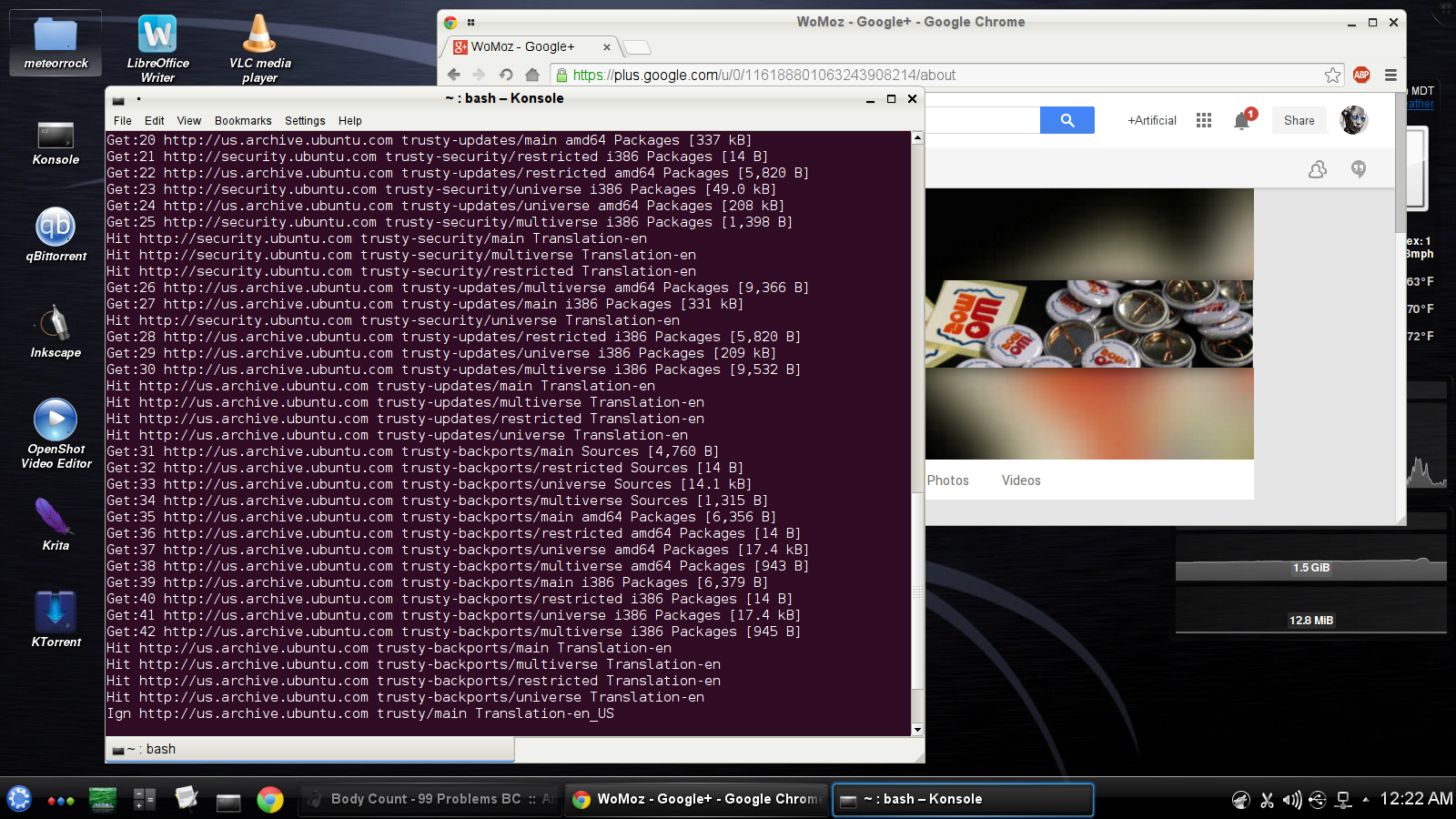Click the activities dots icon in panel

coord(61,801)
